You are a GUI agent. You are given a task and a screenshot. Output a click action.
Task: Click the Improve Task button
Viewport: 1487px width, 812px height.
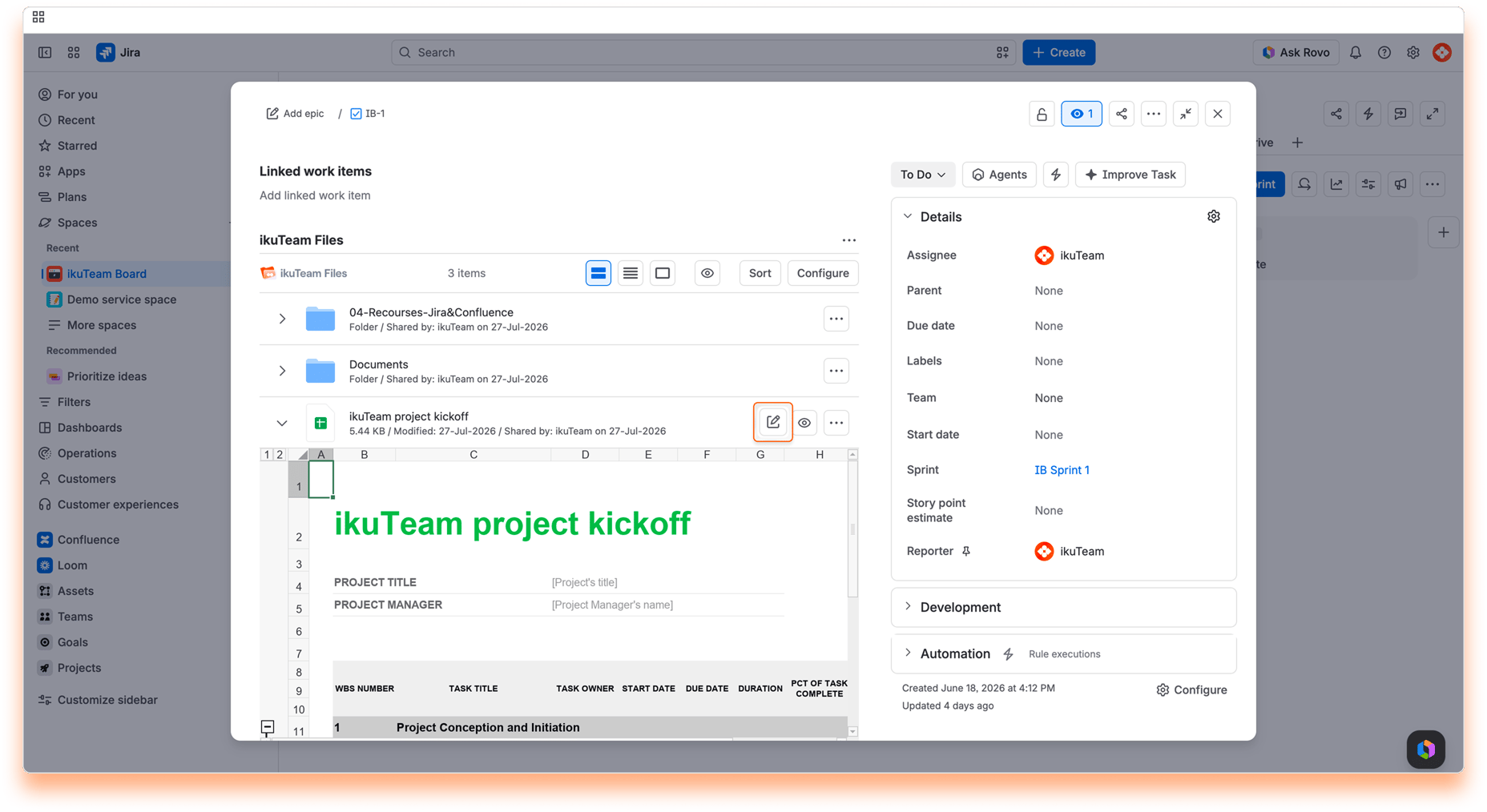pyautogui.click(x=1130, y=175)
